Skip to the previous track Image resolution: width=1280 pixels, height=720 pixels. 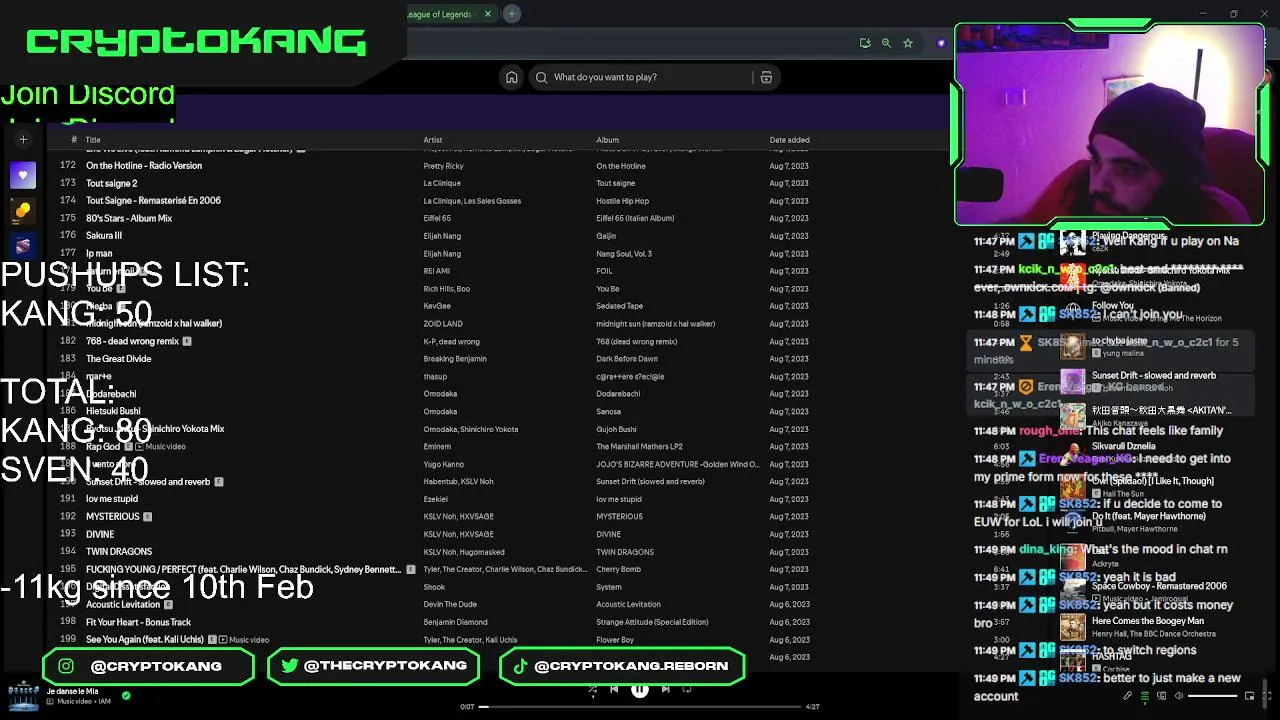(614, 689)
